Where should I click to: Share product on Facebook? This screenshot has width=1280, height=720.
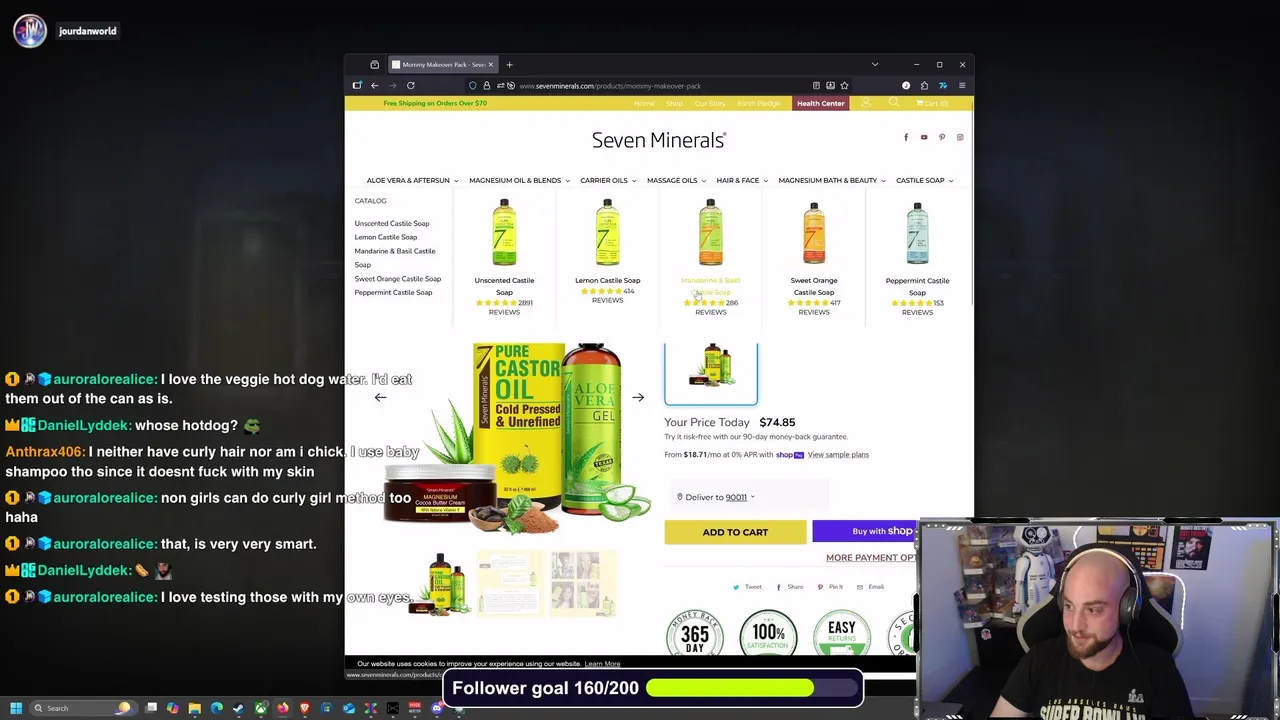(789, 587)
